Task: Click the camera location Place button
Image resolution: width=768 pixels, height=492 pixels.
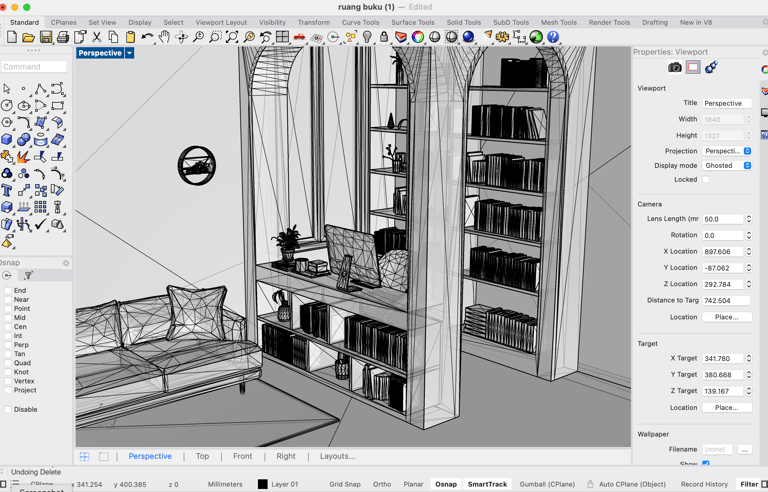Action: 726,317
